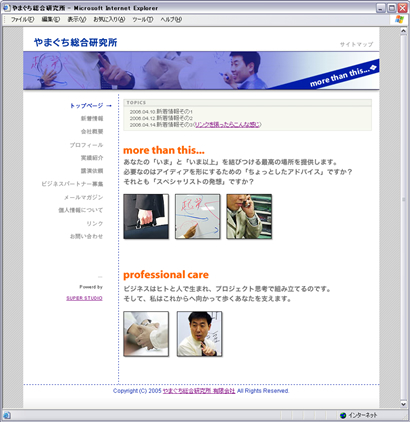
Task: Open the サイトマップ link
Action: point(356,44)
